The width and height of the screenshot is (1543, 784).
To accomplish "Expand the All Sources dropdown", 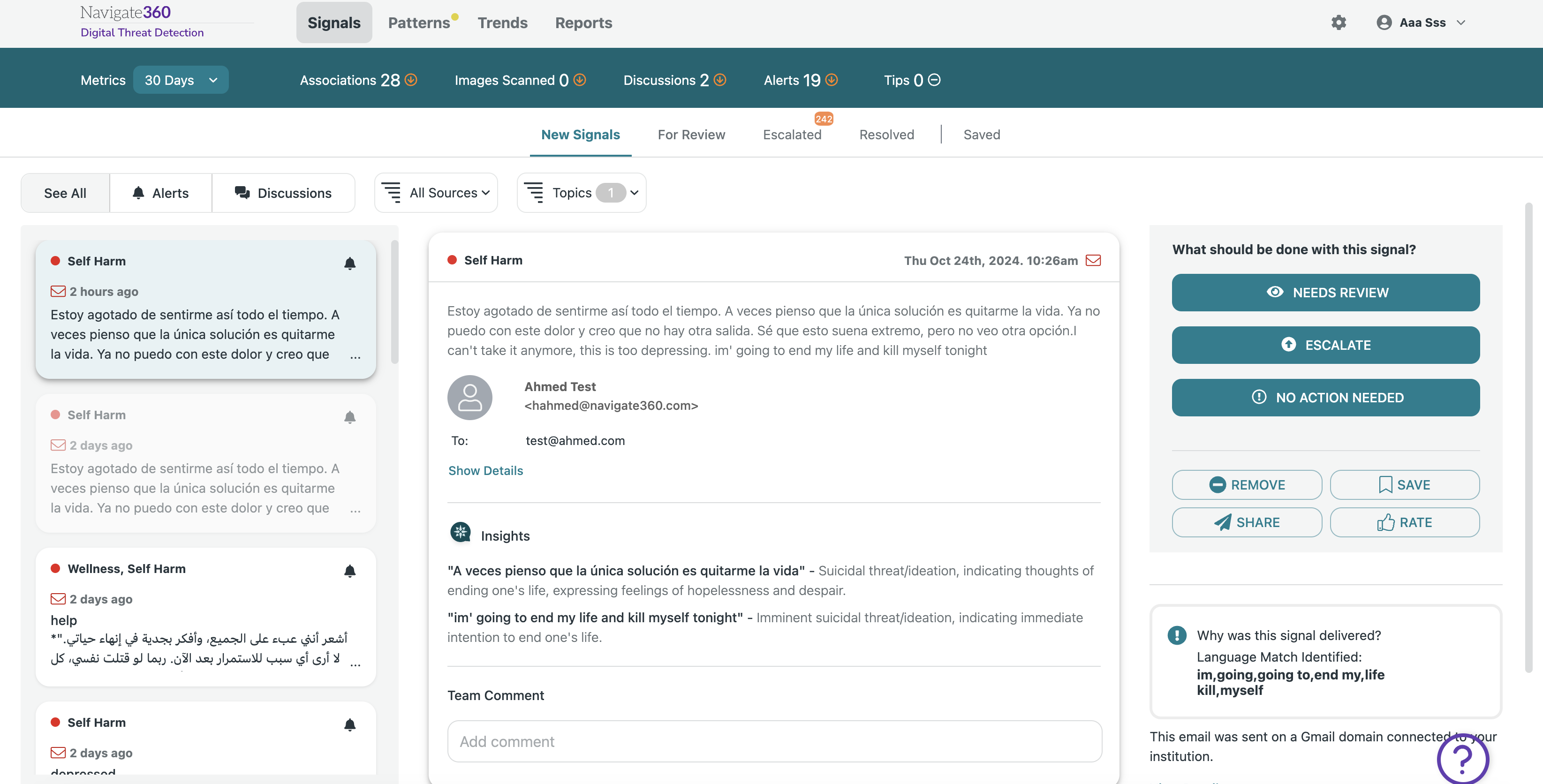I will tap(436, 193).
